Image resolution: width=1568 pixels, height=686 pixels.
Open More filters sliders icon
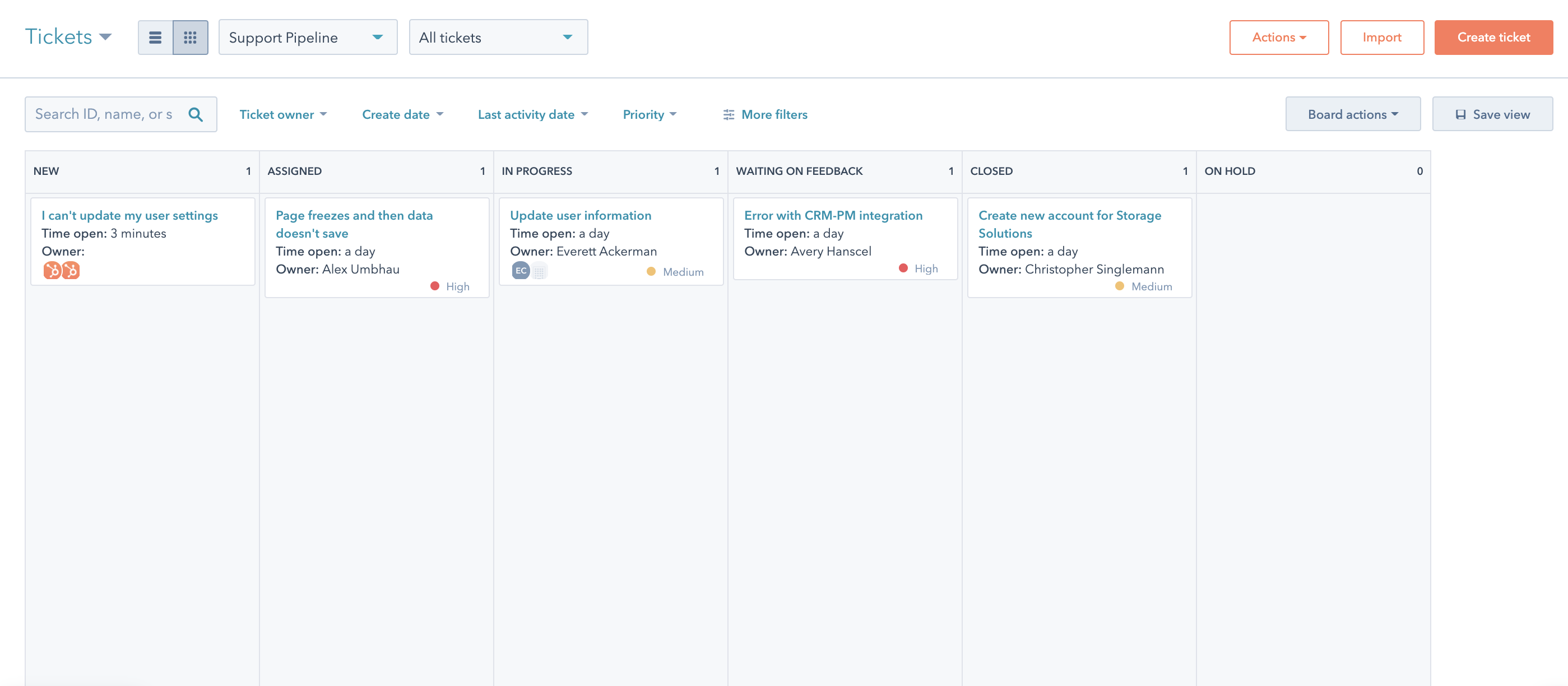(728, 114)
